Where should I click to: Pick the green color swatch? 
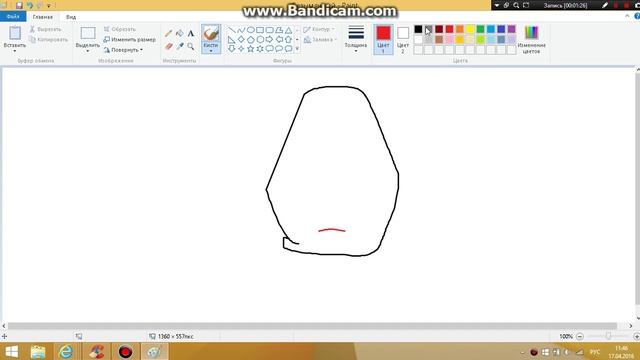(x=480, y=29)
